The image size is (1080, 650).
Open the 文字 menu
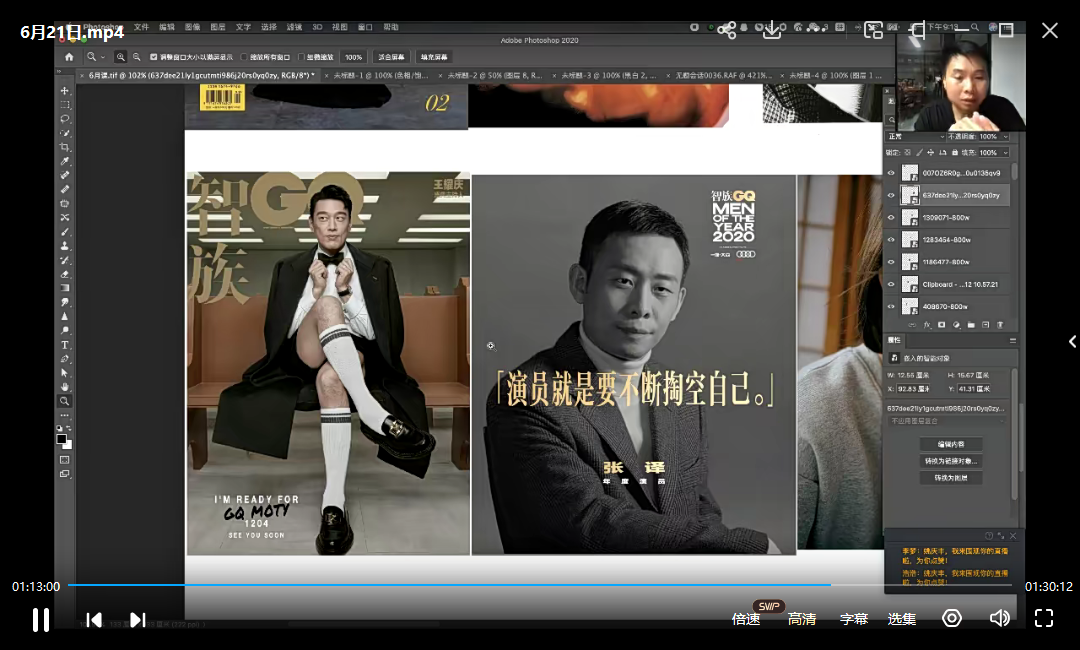243,27
